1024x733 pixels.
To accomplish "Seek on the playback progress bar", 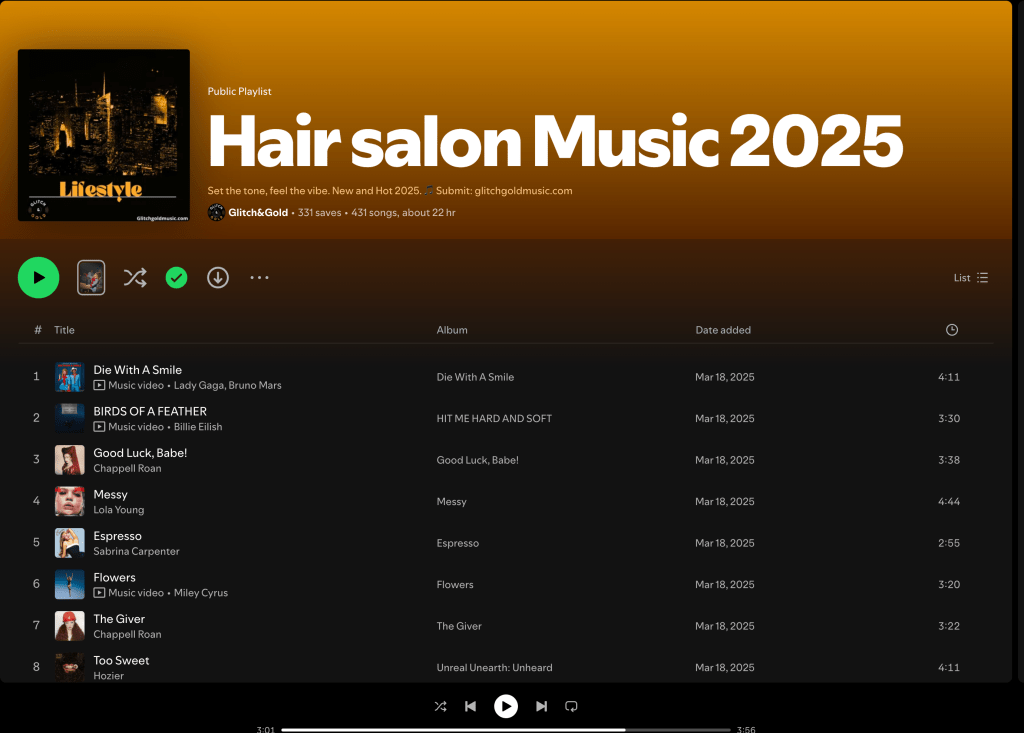I will tap(506, 730).
